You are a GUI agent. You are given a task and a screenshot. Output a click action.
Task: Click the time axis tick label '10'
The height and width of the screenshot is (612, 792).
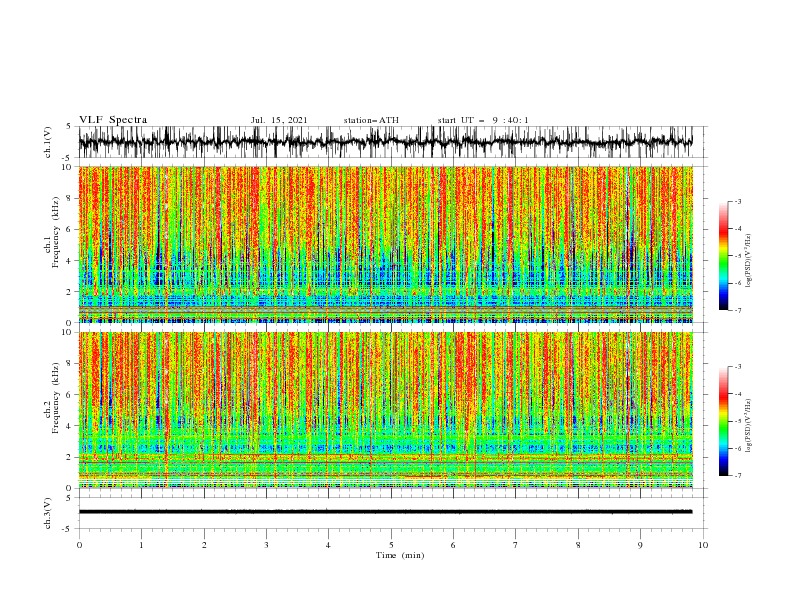pyautogui.click(x=703, y=545)
